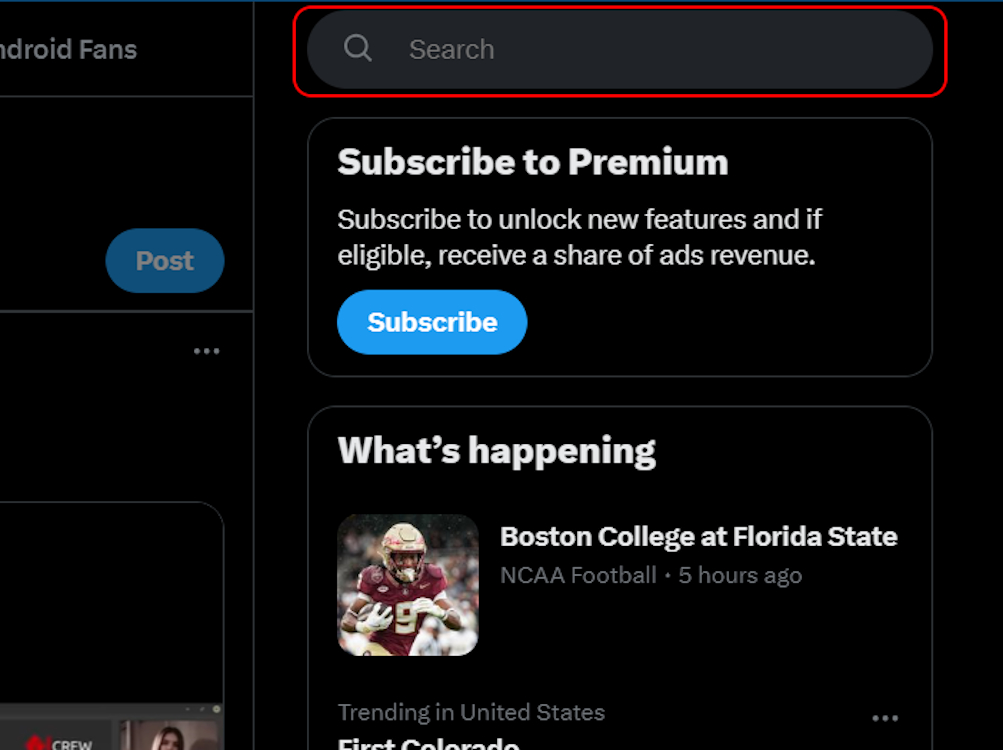The width and height of the screenshot is (1003, 750).
Task: Open the Boston College at Florida State story
Action: (x=698, y=537)
